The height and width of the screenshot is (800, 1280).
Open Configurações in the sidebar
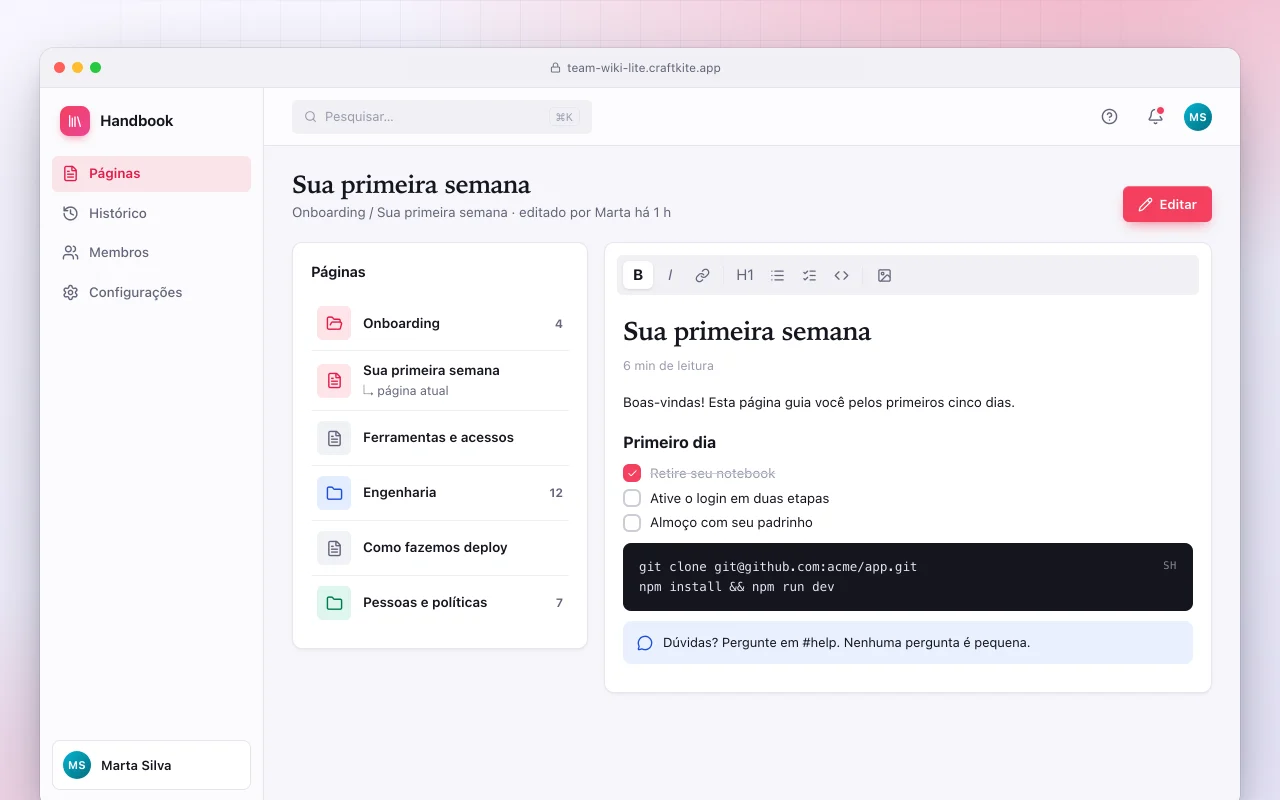[151, 293]
